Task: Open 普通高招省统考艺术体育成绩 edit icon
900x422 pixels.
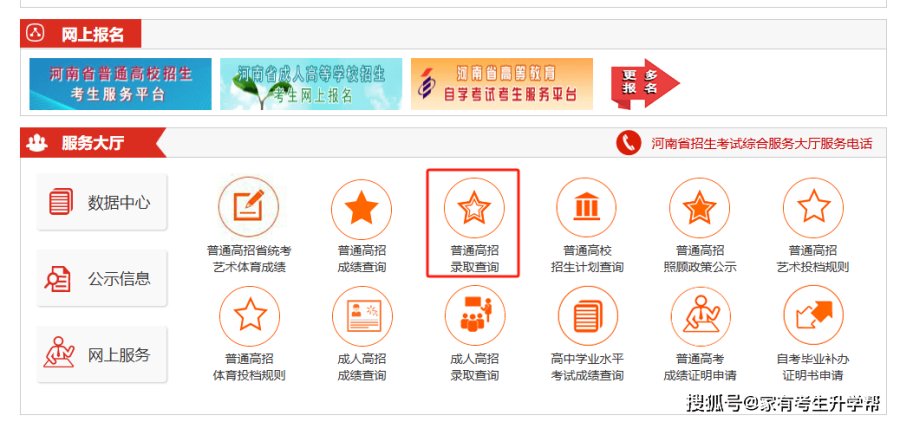Action: click(x=249, y=207)
